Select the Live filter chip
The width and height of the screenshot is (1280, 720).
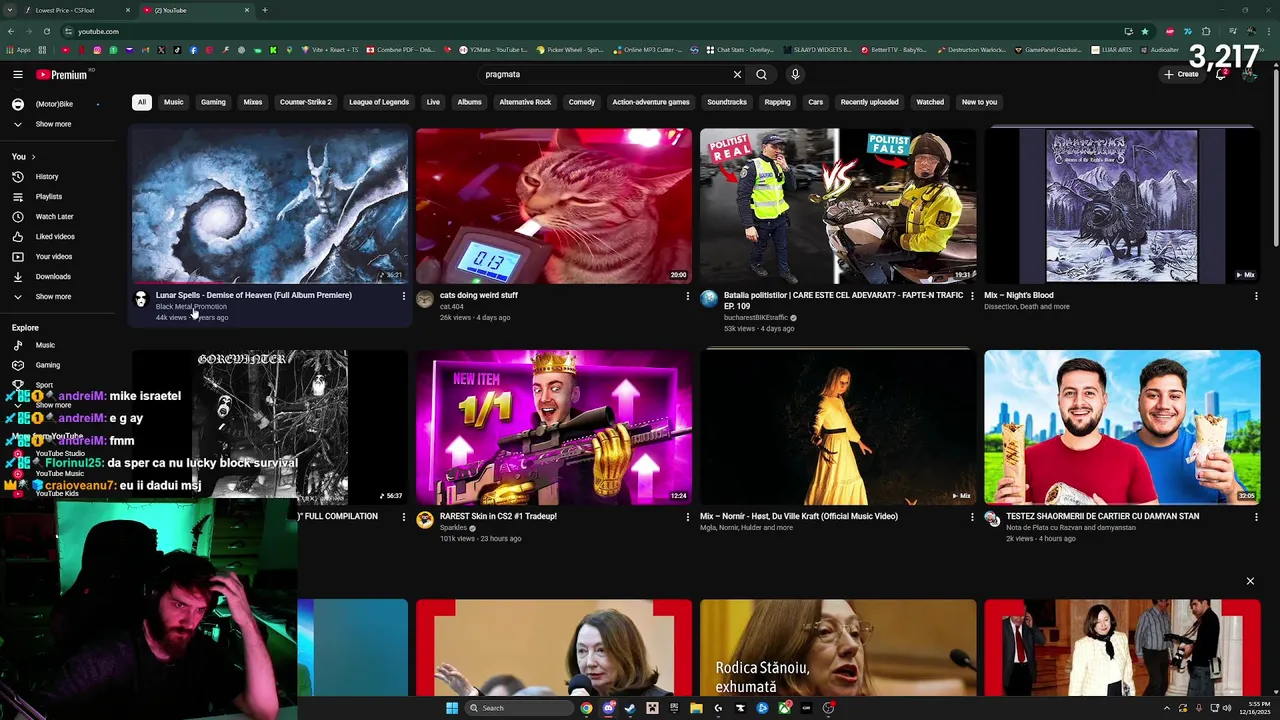coord(433,102)
